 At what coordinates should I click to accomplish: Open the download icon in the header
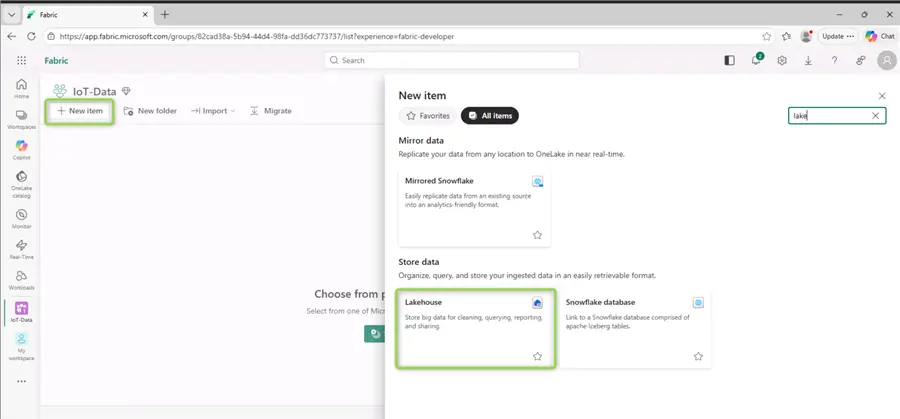(x=808, y=60)
